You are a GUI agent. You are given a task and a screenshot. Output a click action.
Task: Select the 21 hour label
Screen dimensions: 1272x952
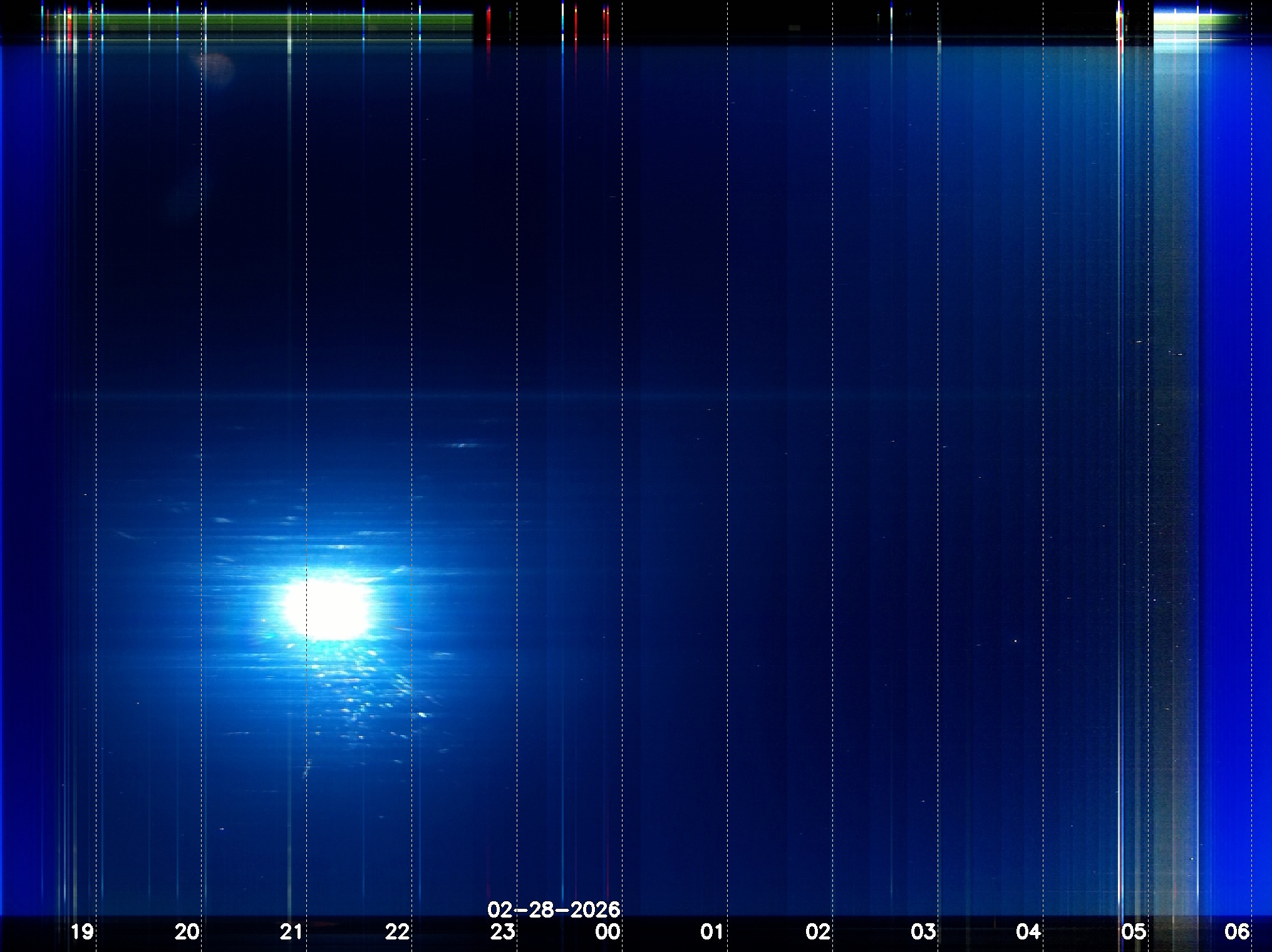(x=292, y=932)
